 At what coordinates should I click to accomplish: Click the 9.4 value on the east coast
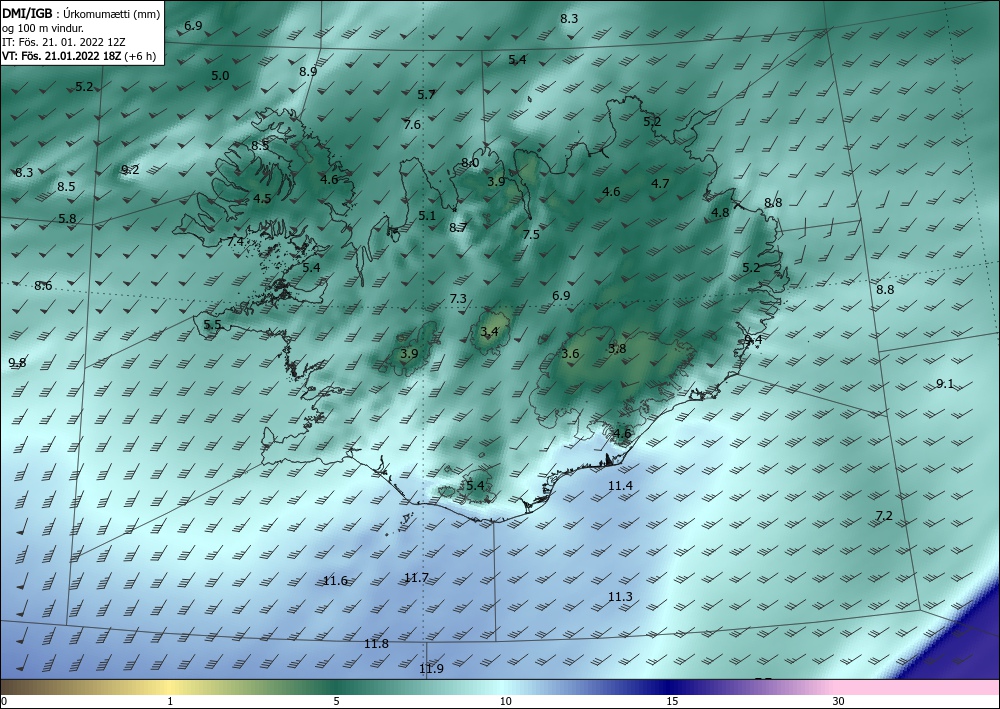(x=753, y=340)
